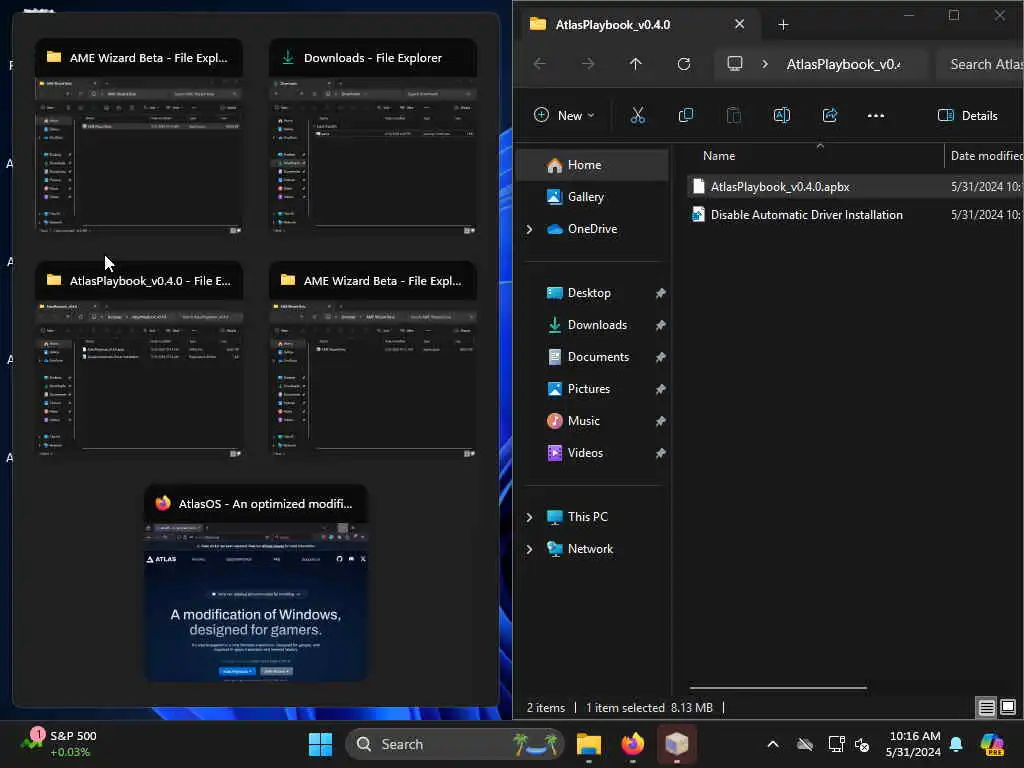Click the network display tray icon
The width and height of the screenshot is (1024, 768).
pos(836,744)
